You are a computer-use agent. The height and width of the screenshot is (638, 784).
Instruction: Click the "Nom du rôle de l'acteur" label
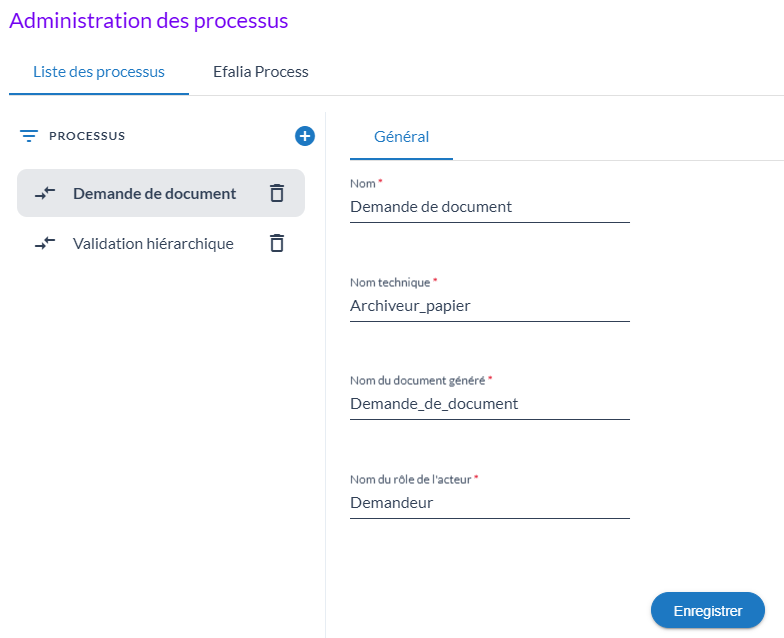(410, 479)
